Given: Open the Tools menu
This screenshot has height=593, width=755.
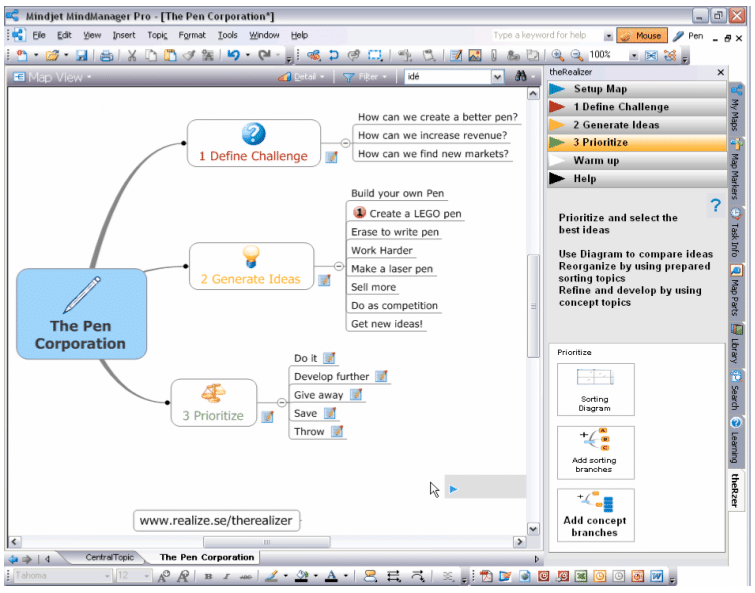Looking at the screenshot, I should click(227, 35).
